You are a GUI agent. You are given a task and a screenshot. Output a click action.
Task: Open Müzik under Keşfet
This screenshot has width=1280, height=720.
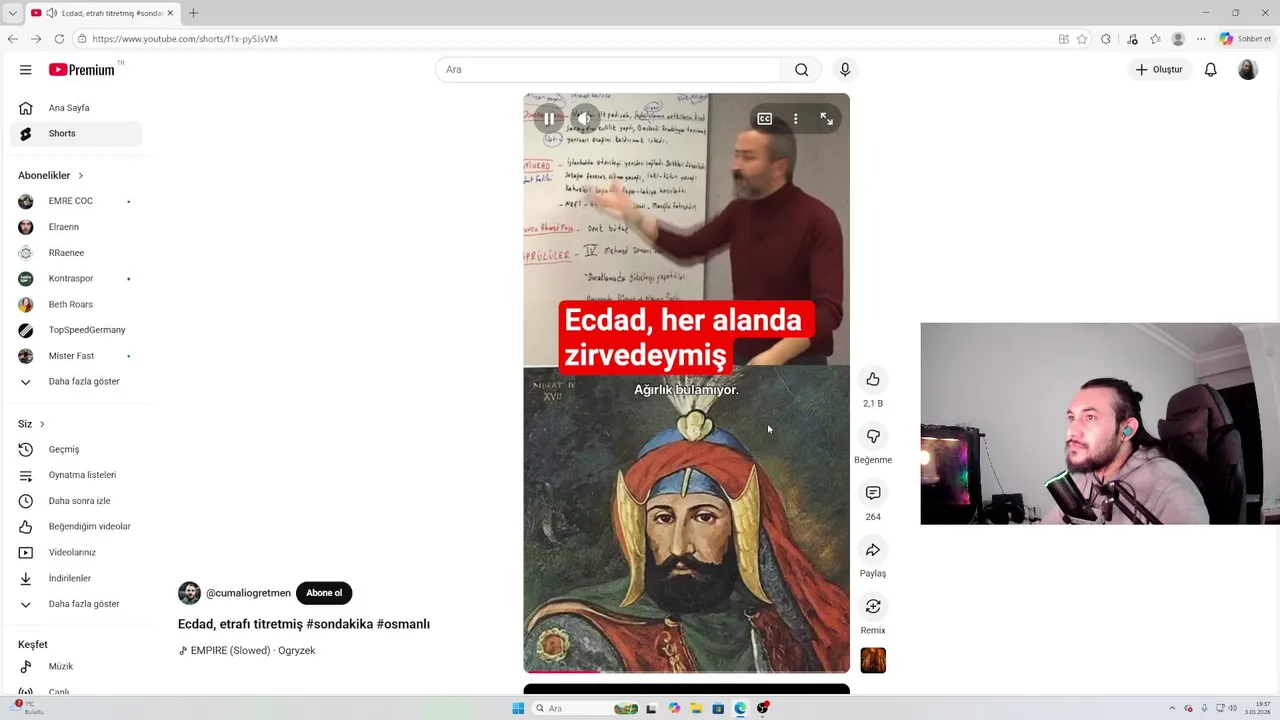click(76, 667)
